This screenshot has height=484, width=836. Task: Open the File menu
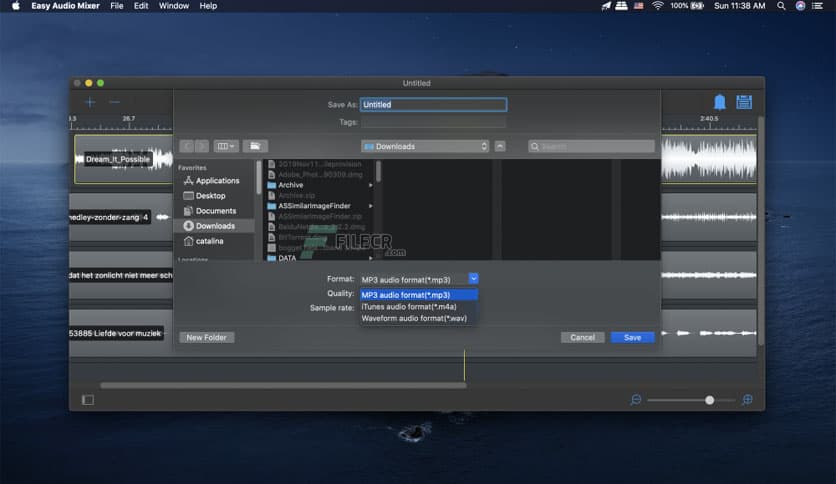coord(117,6)
